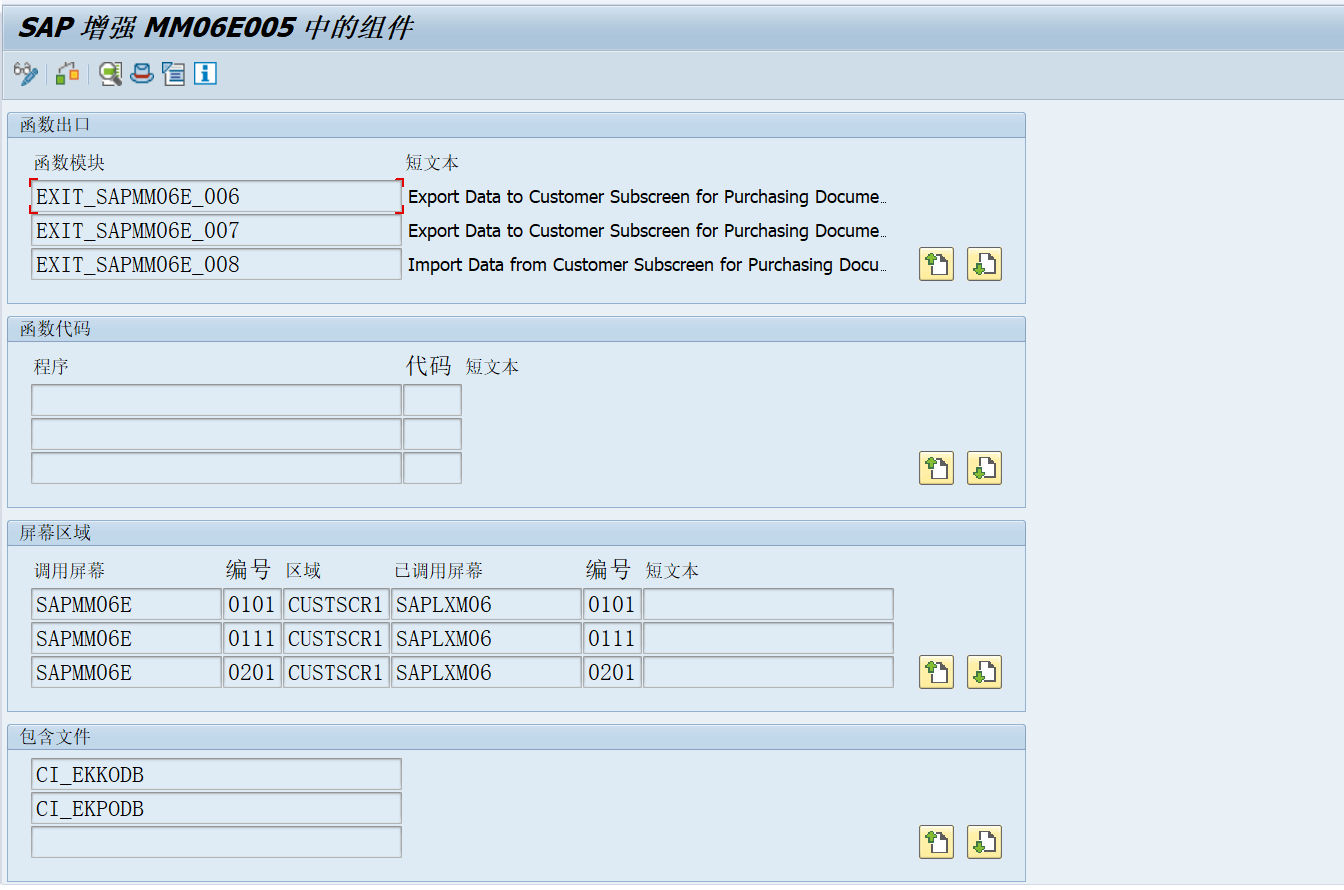The height and width of the screenshot is (890, 1344).
Task: Click the CI_EKPODB include file field
Action: pyautogui.click(x=215, y=808)
